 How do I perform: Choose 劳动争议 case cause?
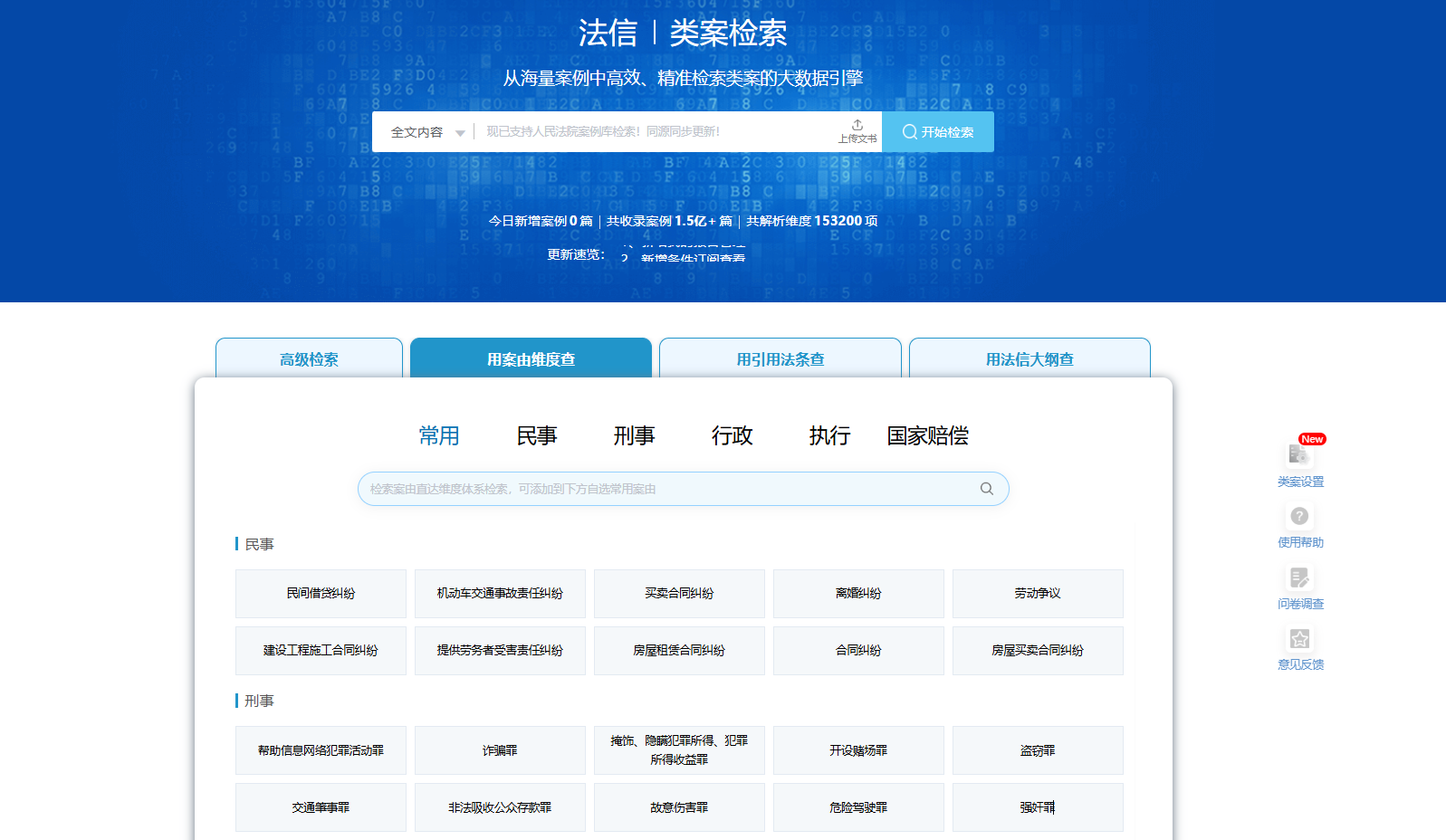1038,594
